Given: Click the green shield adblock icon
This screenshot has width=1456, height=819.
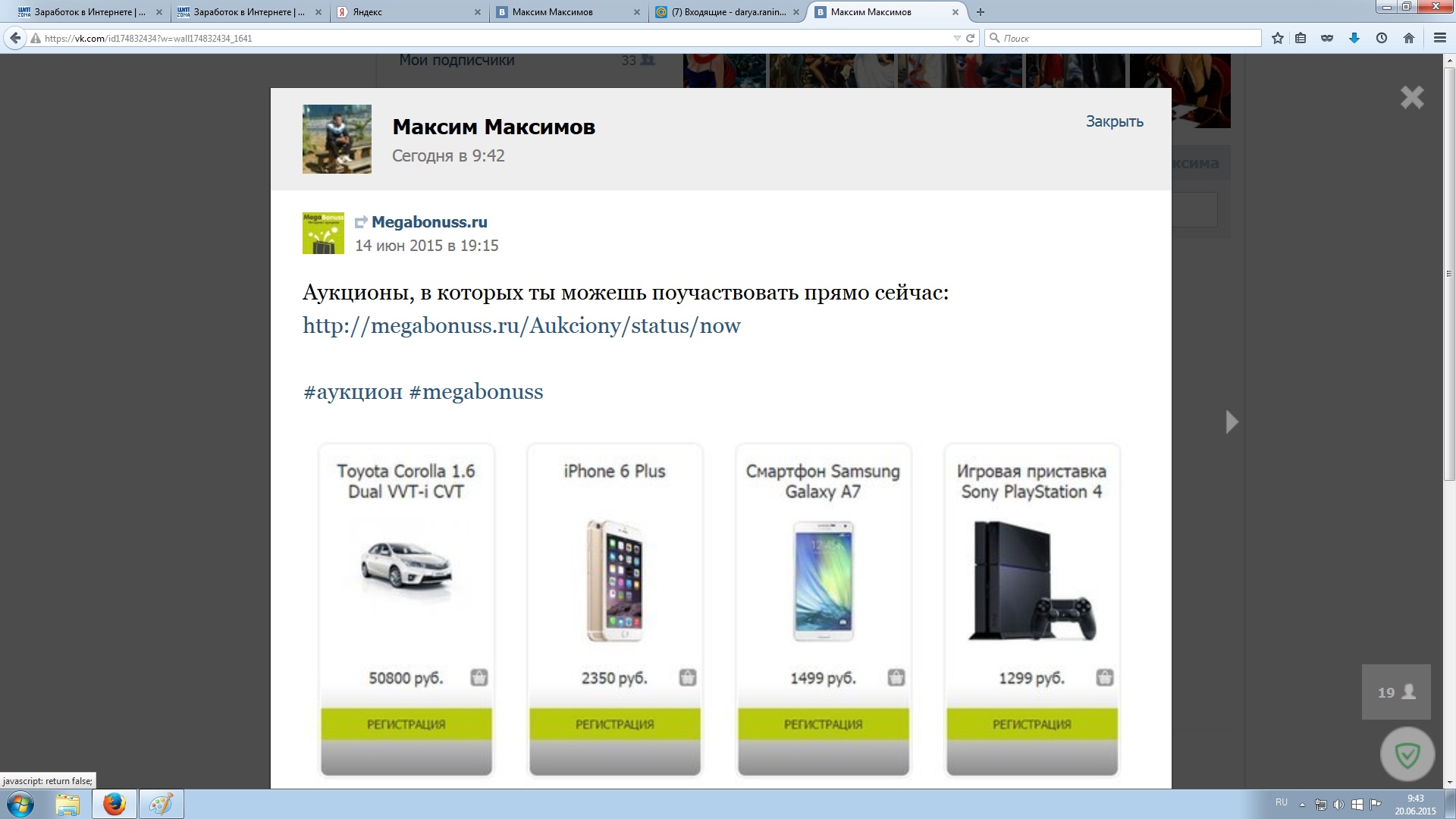Looking at the screenshot, I should 1407,755.
